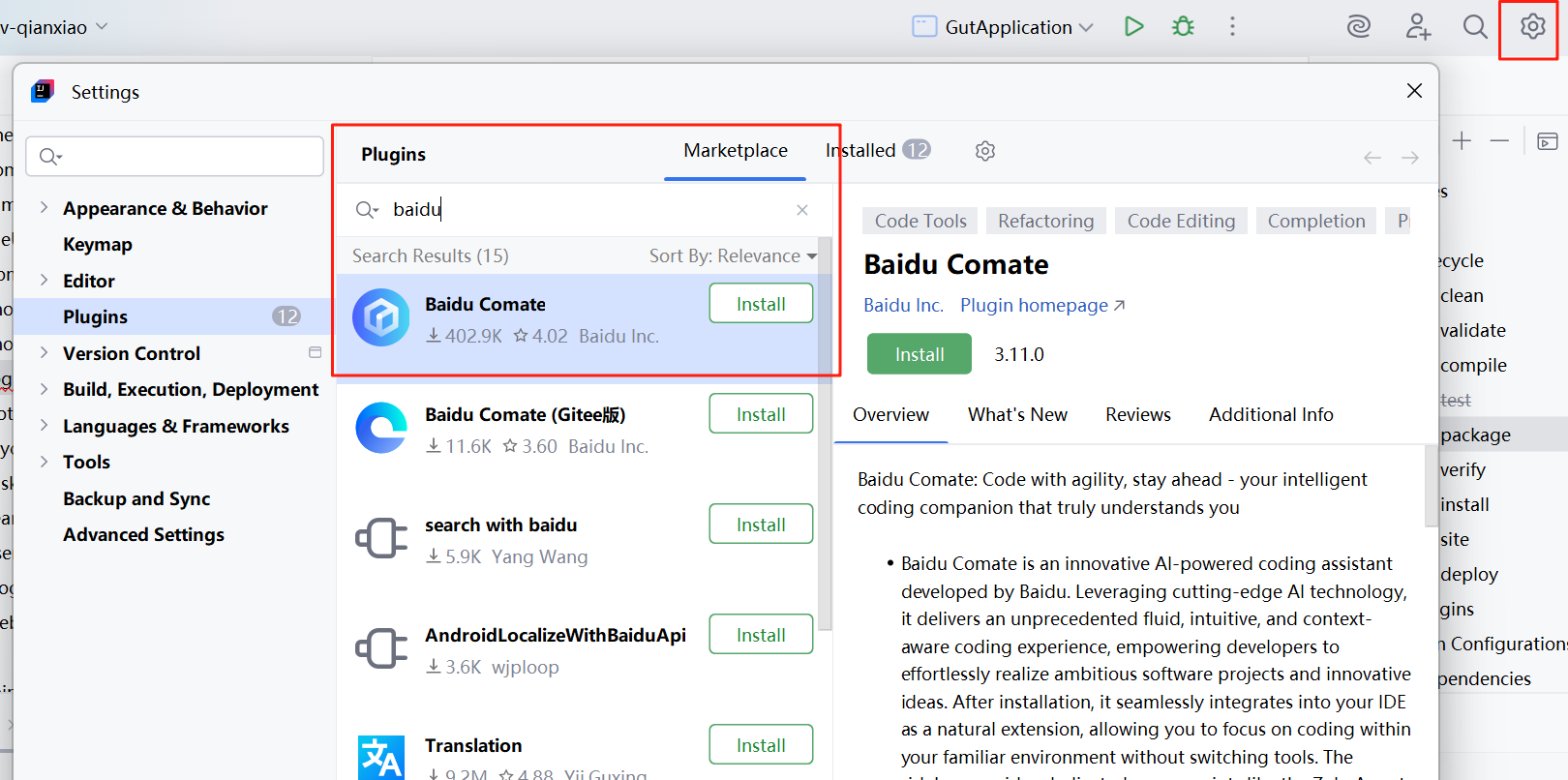This screenshot has height=780, width=1568.
Task: Open the Sort By Relevance dropdown
Action: 733,255
